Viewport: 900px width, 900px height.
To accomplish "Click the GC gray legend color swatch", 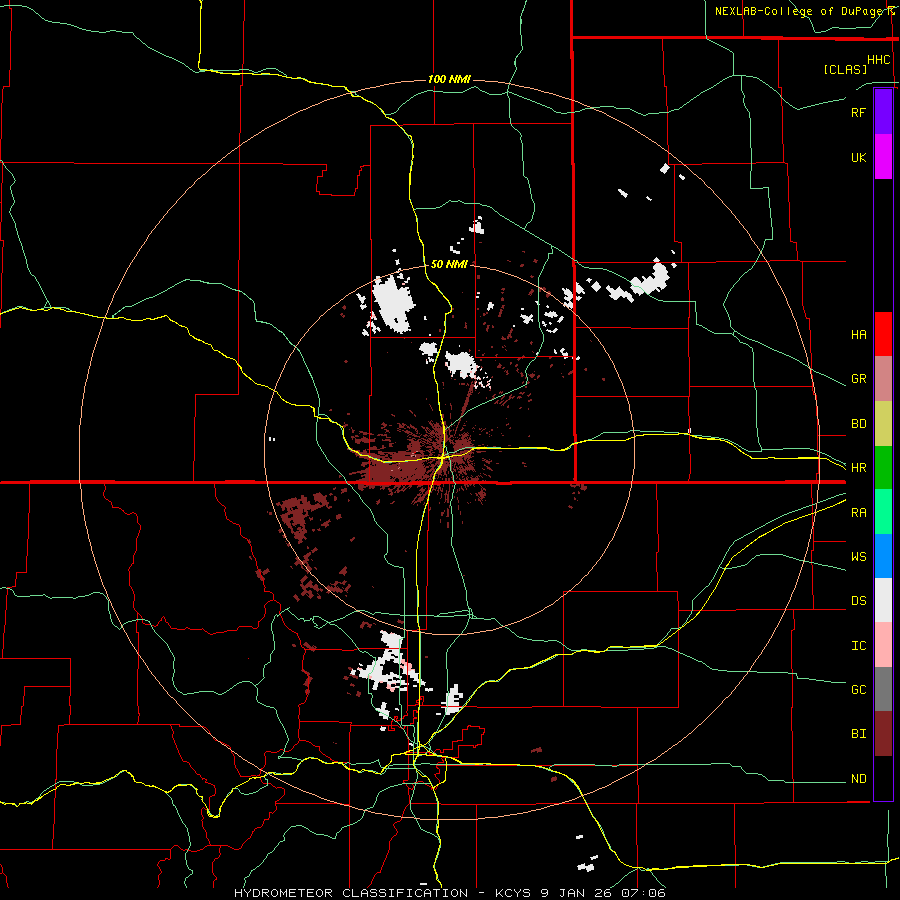I will pos(883,689).
